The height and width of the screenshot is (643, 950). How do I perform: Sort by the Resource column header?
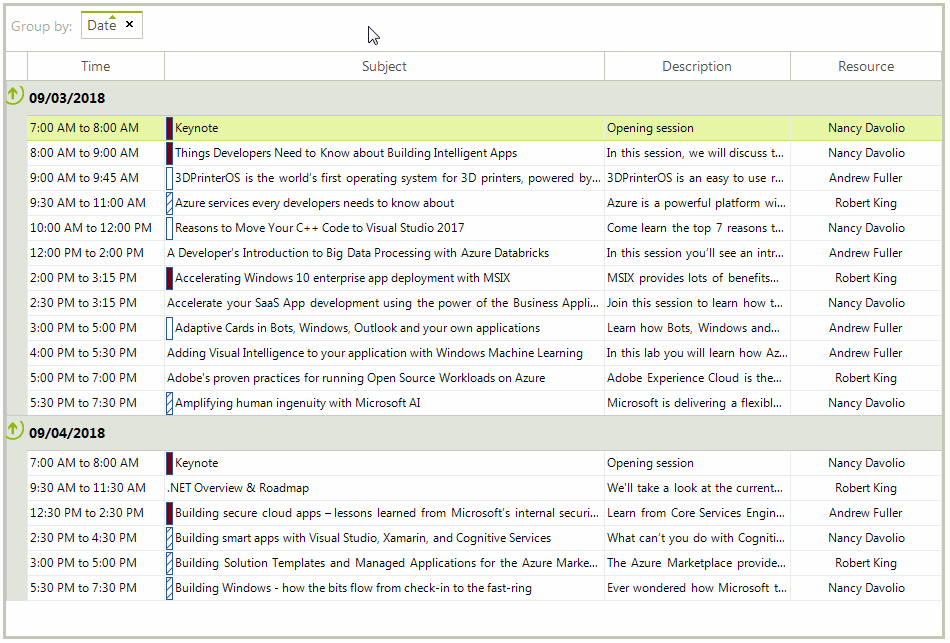click(x=866, y=65)
